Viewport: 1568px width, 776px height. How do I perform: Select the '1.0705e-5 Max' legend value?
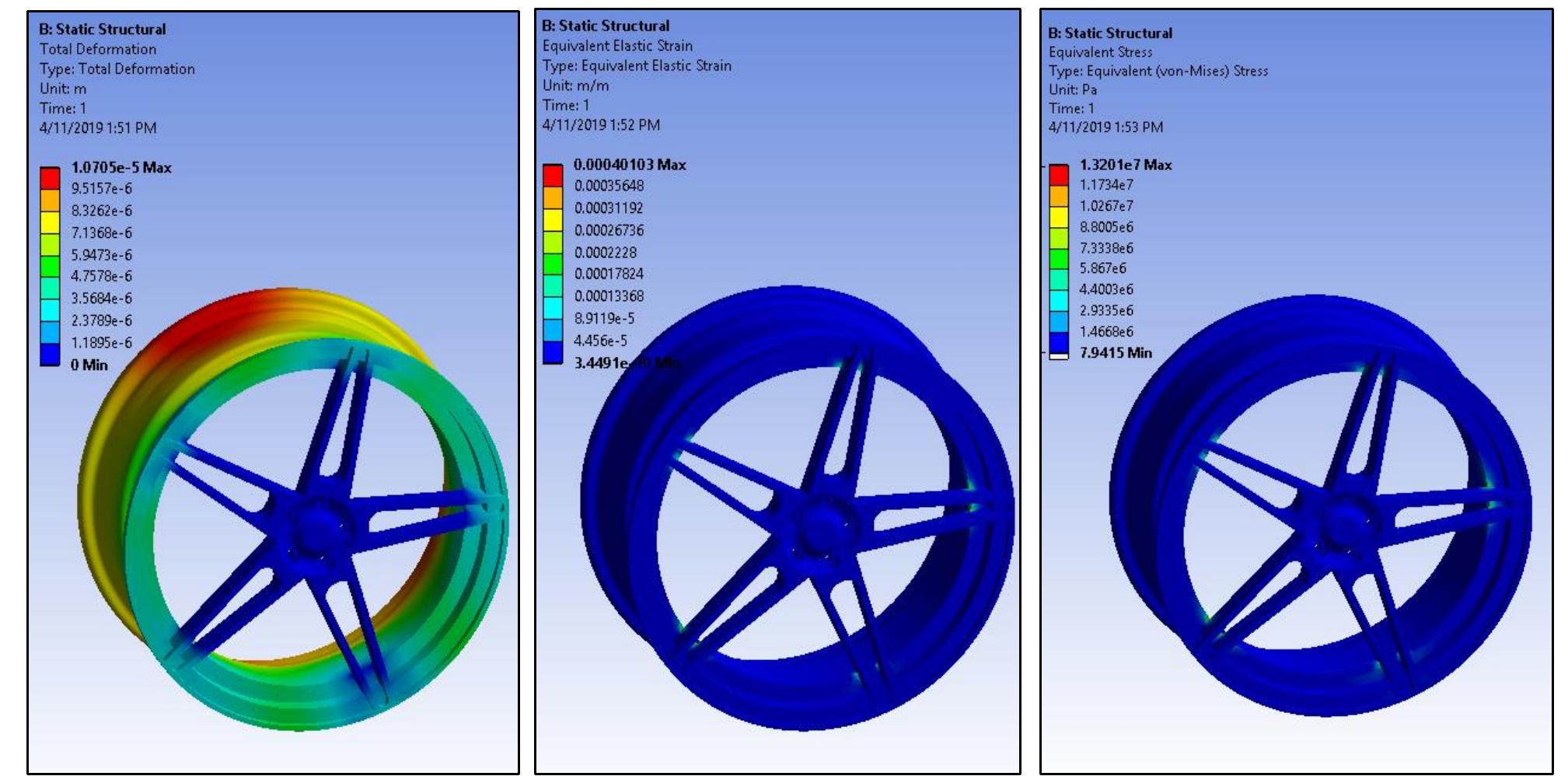pyautogui.click(x=121, y=167)
